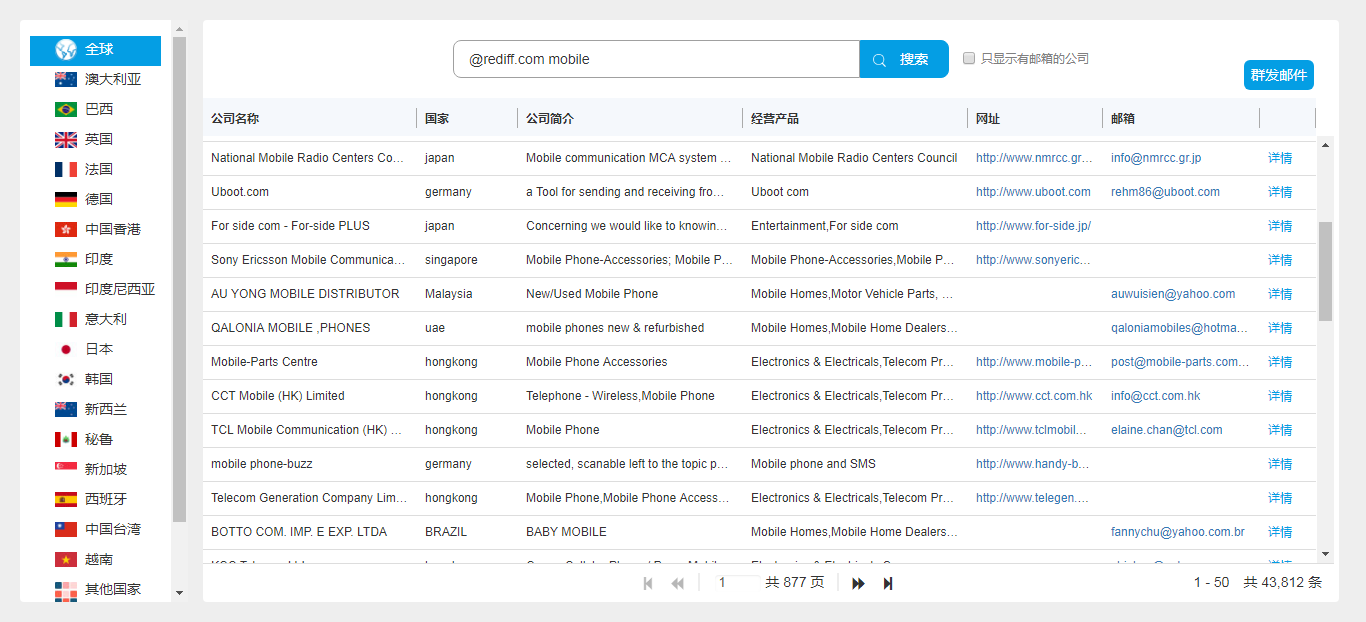The width and height of the screenshot is (1366, 622).
Task: Click the Germany flag icon
Action: (66, 199)
